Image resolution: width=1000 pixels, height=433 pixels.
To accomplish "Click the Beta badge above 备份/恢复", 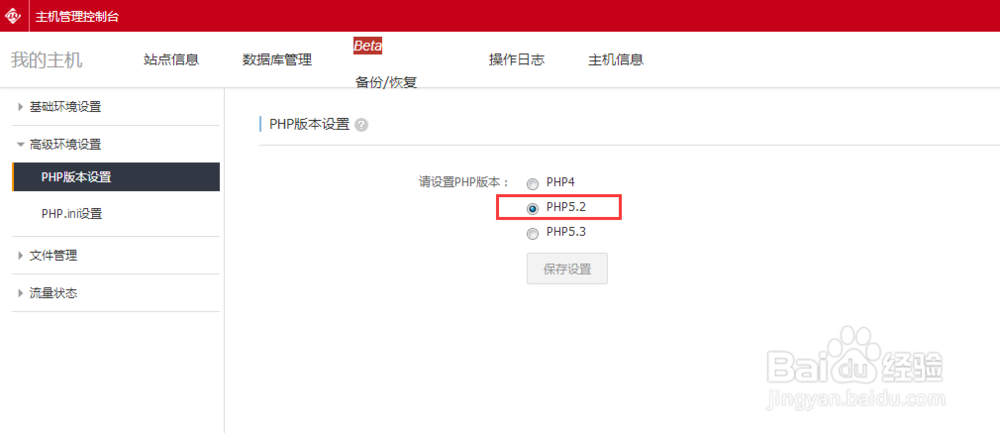I will click(367, 46).
